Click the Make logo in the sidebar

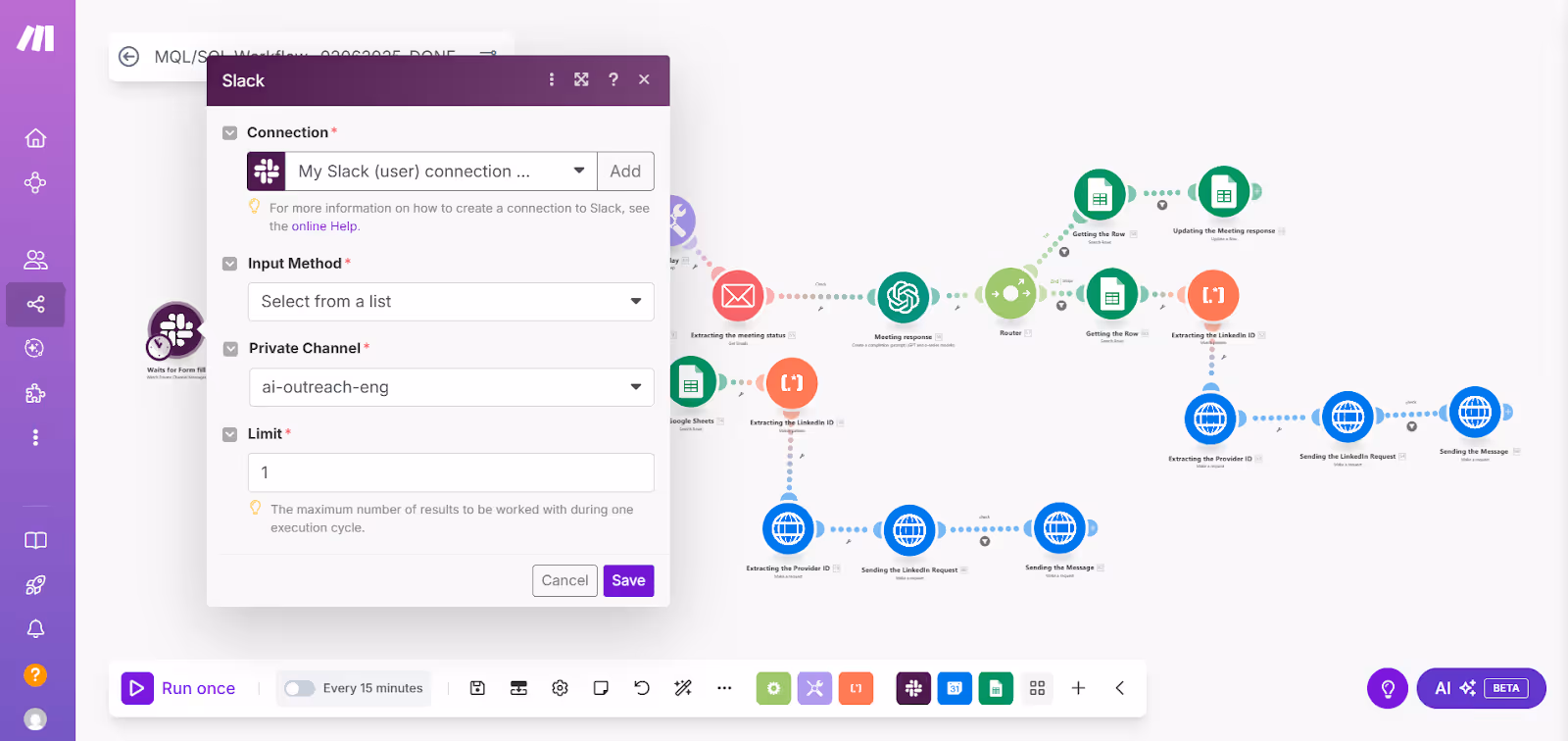35,38
